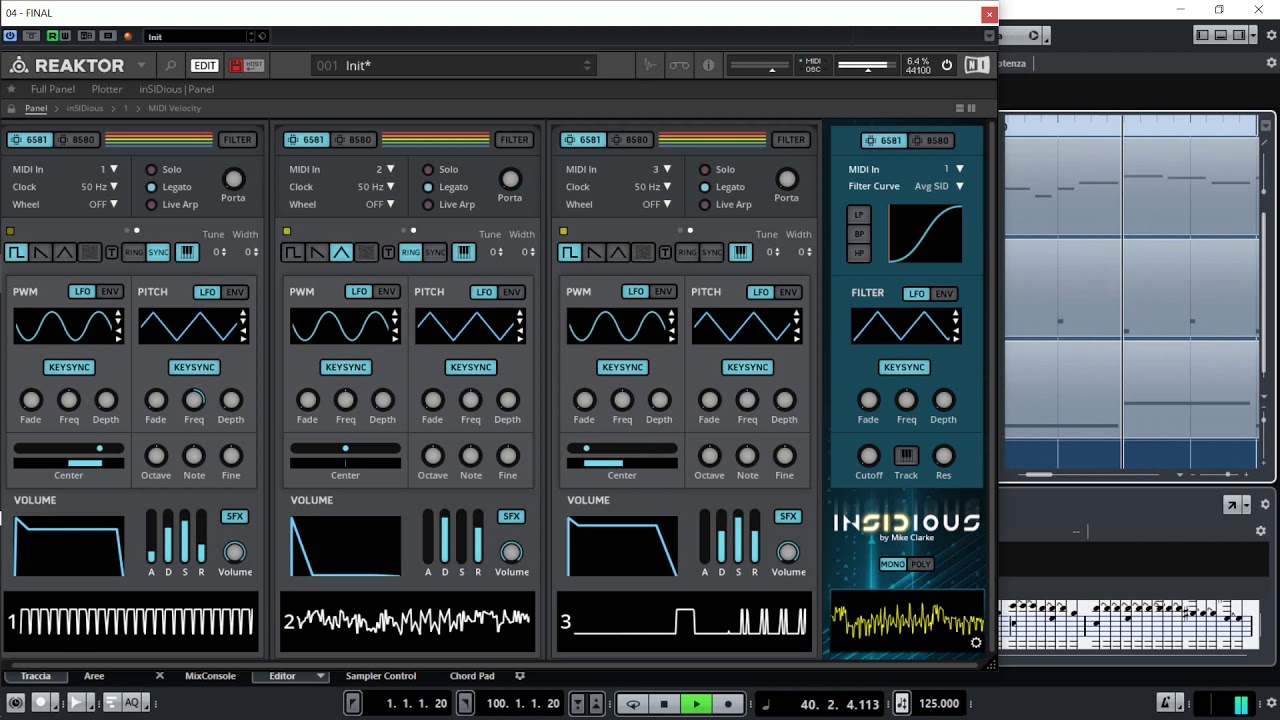The image size is (1280, 720).
Task: Select triangle waveform on voice 2
Action: pos(341,252)
